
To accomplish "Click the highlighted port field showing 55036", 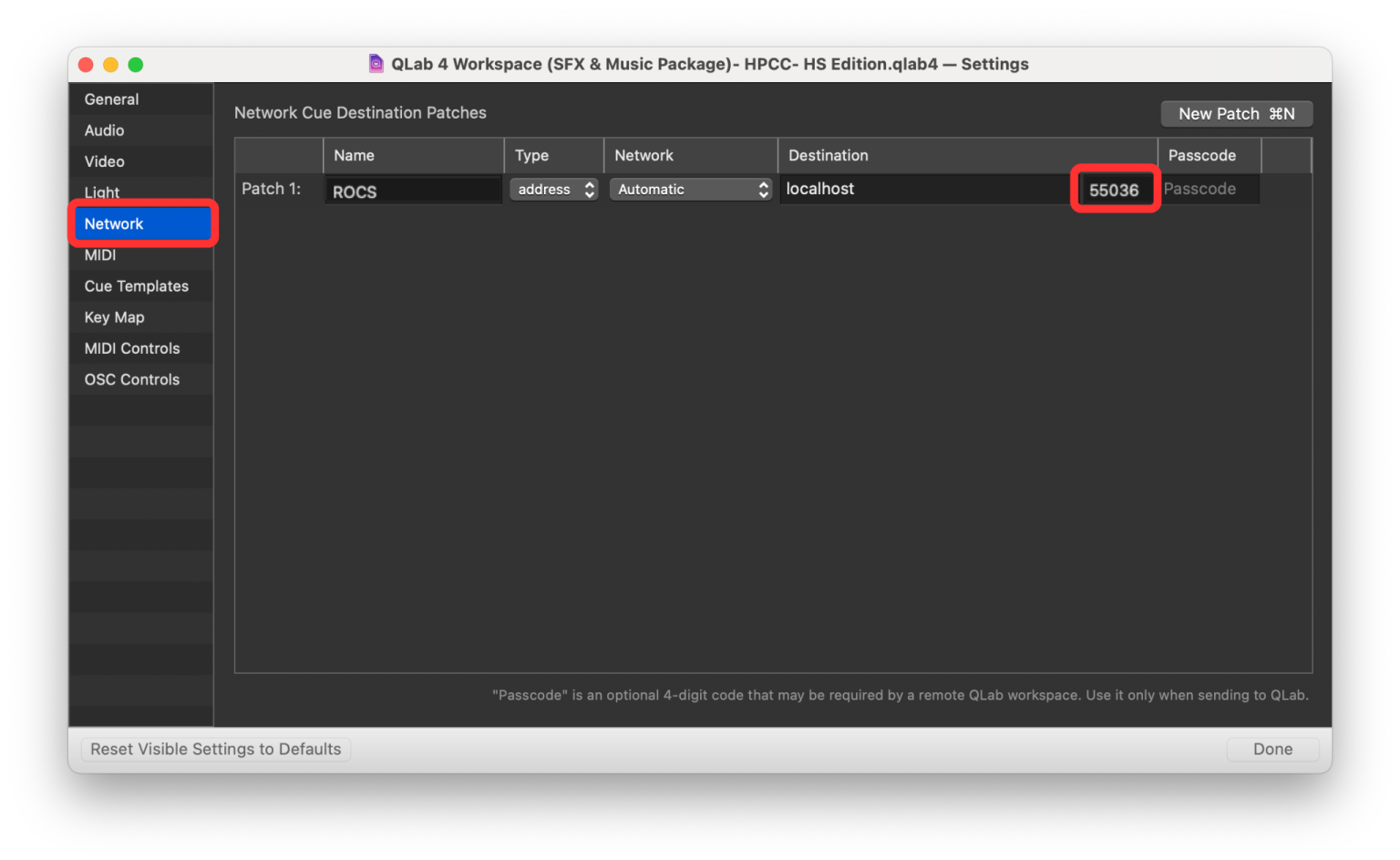I will (x=1115, y=189).
